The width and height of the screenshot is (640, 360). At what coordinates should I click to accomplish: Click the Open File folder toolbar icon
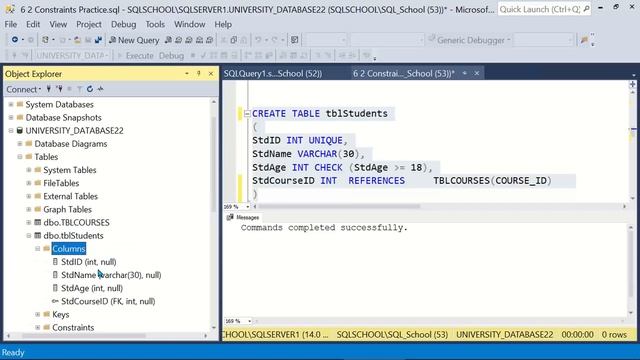pos(77,40)
